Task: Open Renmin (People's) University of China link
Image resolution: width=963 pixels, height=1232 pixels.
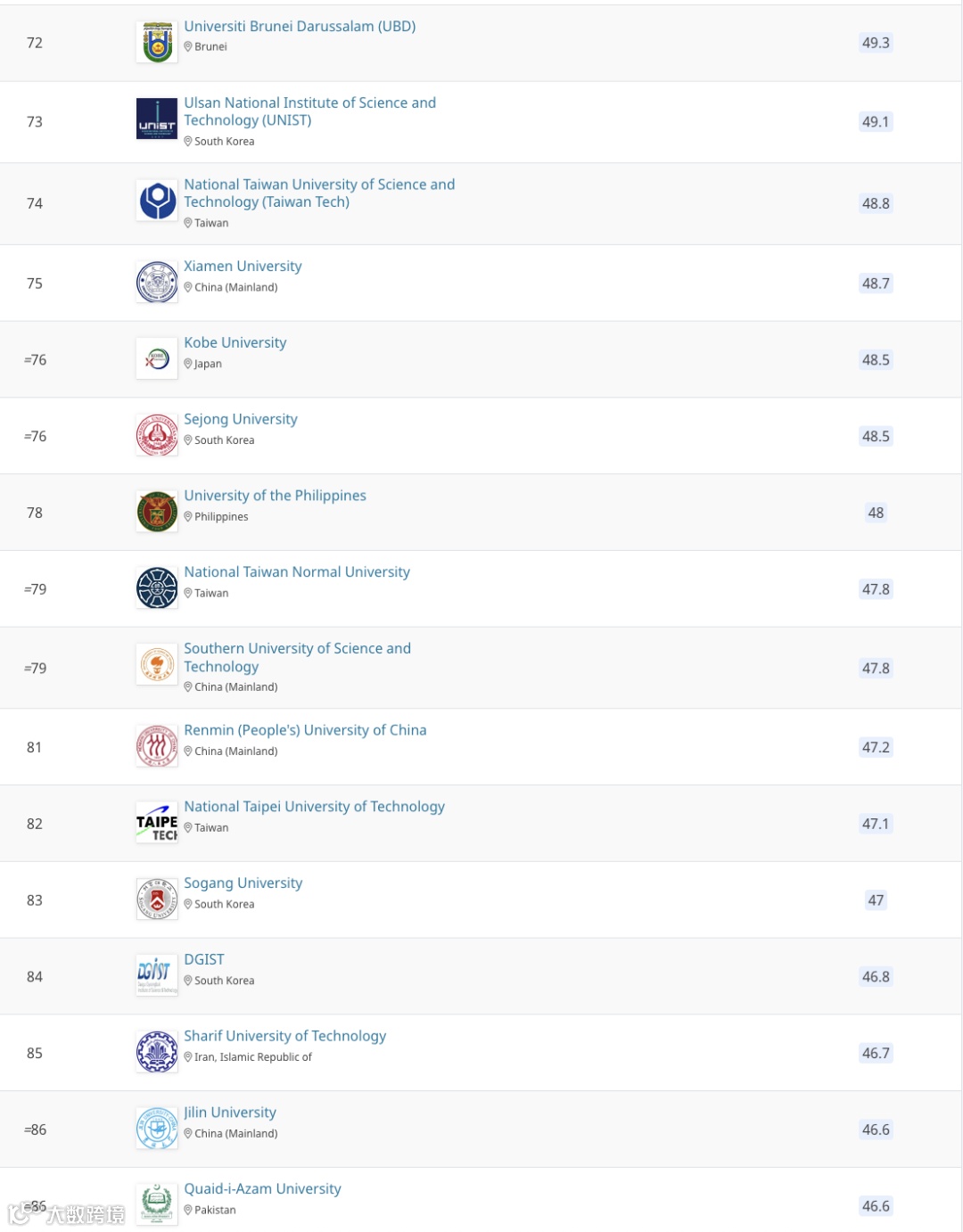Action: [x=305, y=730]
